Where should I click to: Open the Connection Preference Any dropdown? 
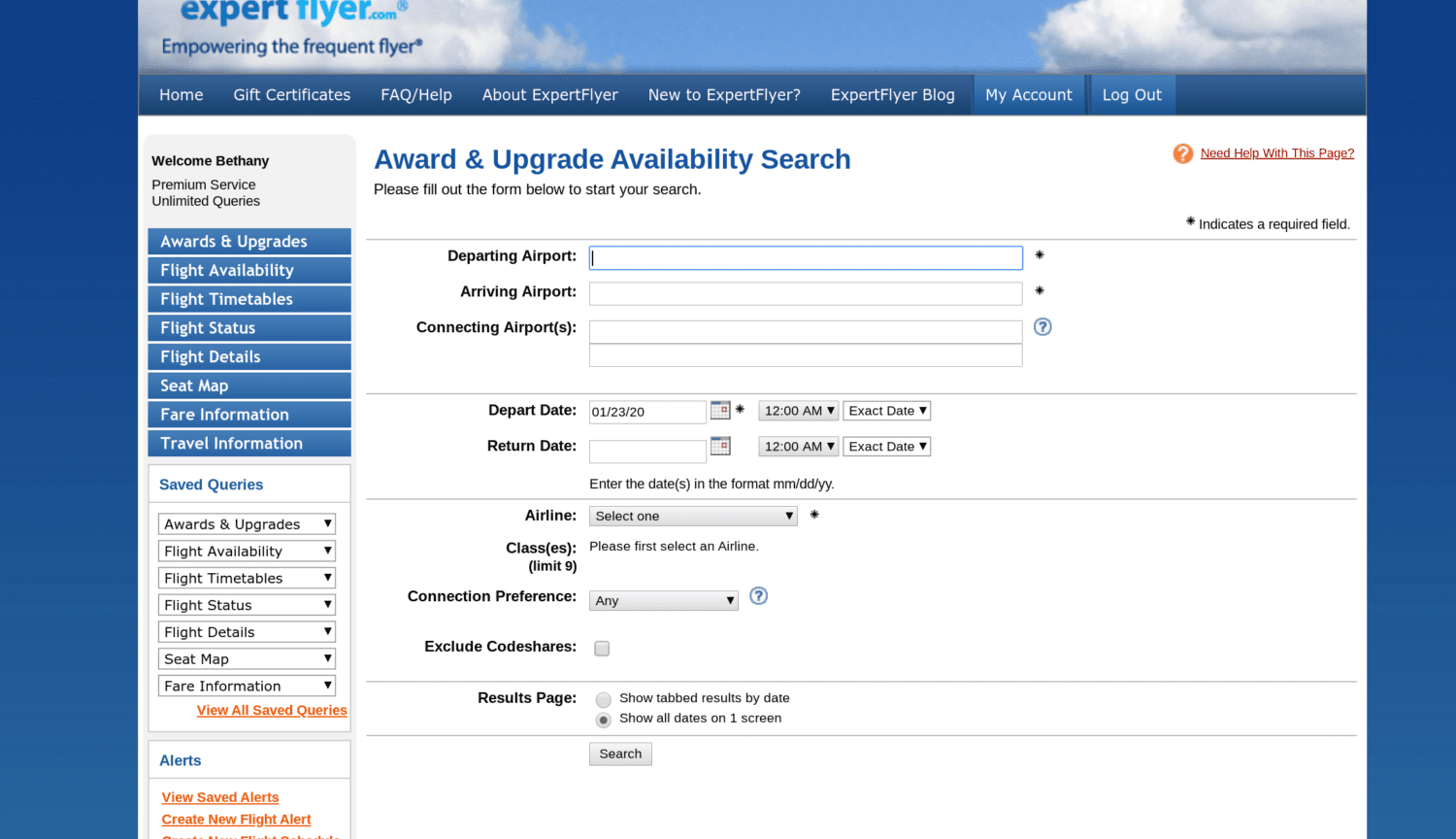[664, 600]
